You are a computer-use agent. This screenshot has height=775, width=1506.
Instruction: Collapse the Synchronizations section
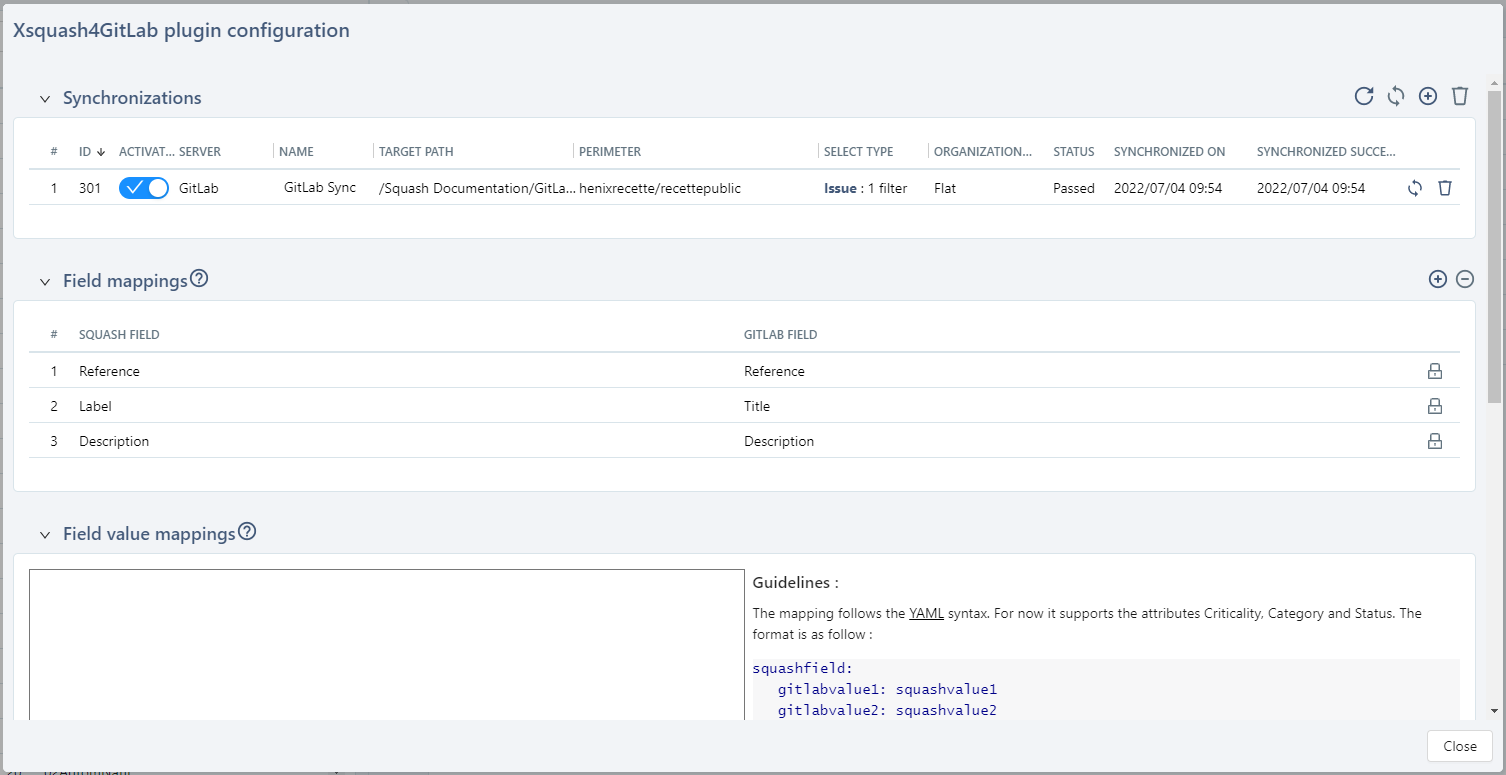click(44, 98)
